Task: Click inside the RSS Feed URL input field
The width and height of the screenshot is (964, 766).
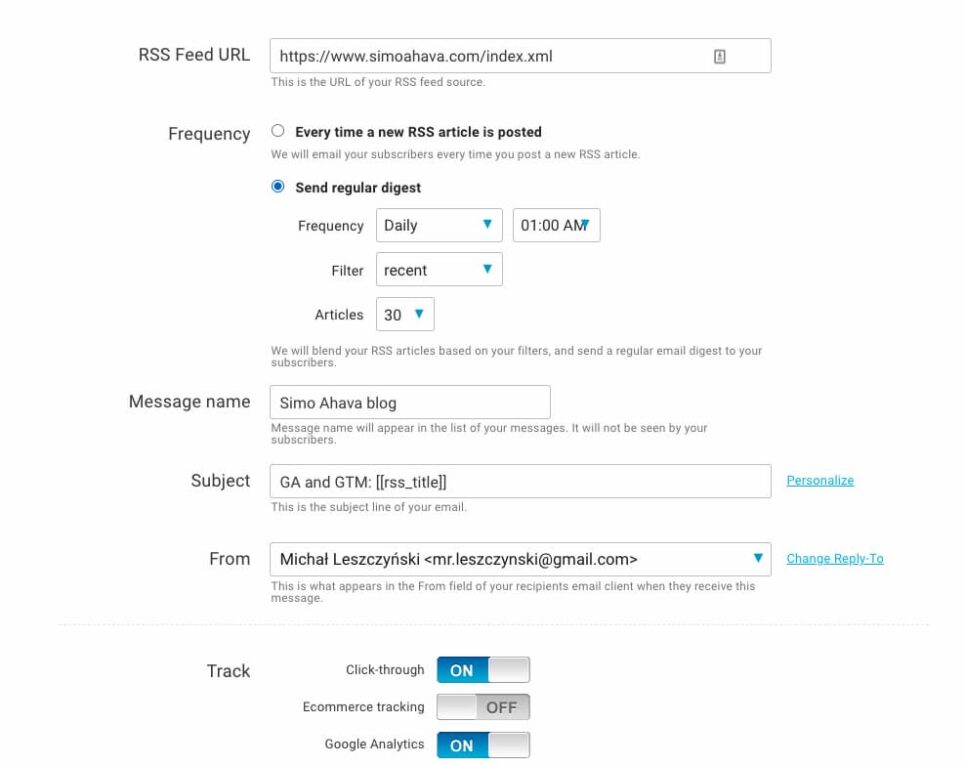Action: click(x=450, y=55)
